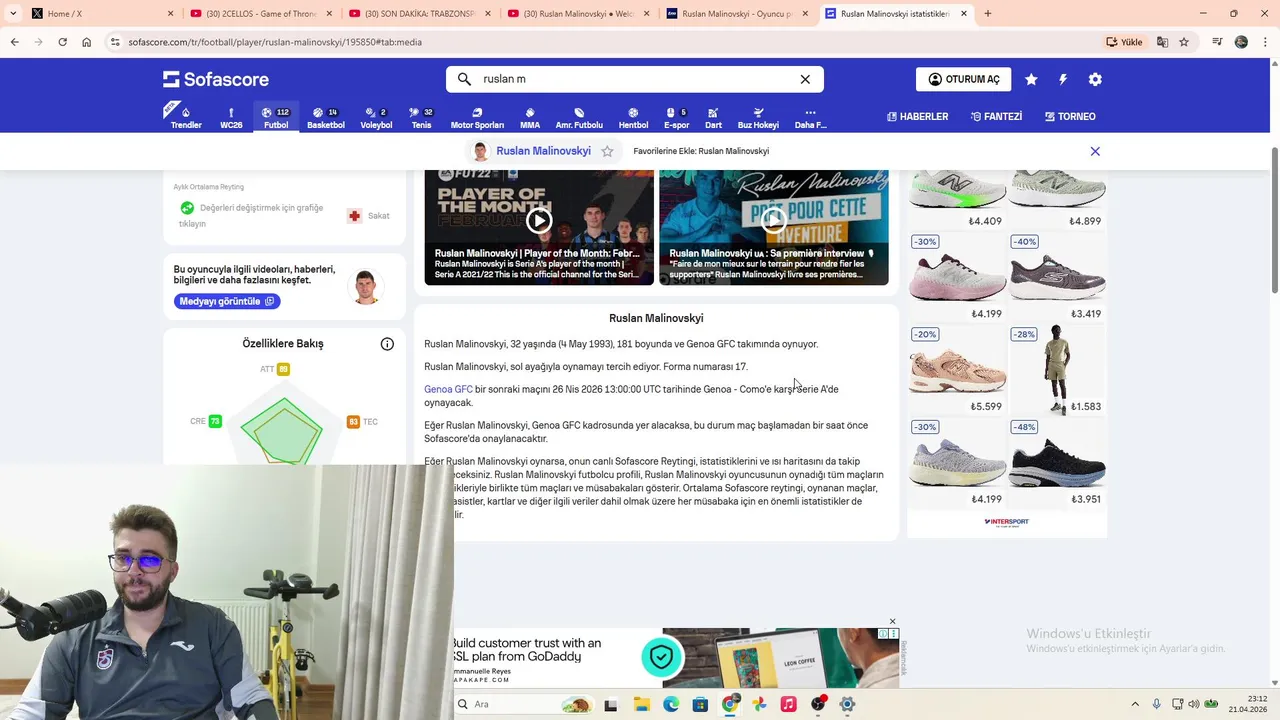Open browser home page button
The image size is (1280, 720).
click(86, 42)
